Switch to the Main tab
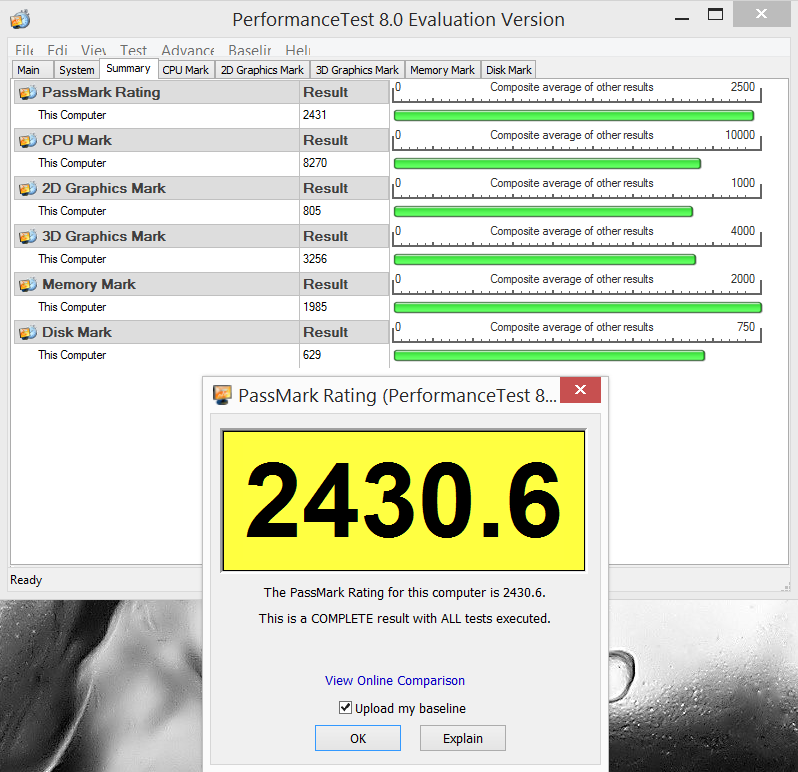 pos(33,70)
